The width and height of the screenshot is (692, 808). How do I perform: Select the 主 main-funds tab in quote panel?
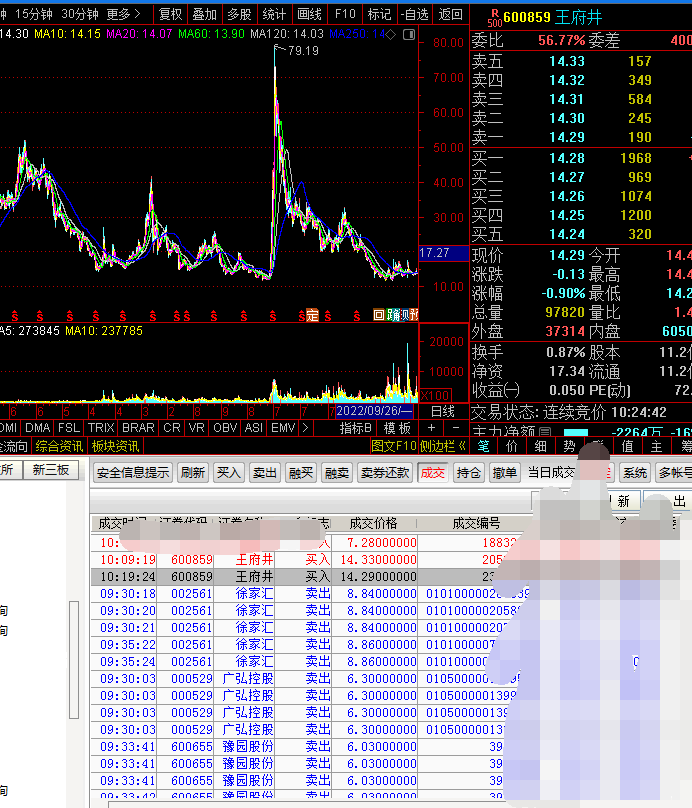656,446
